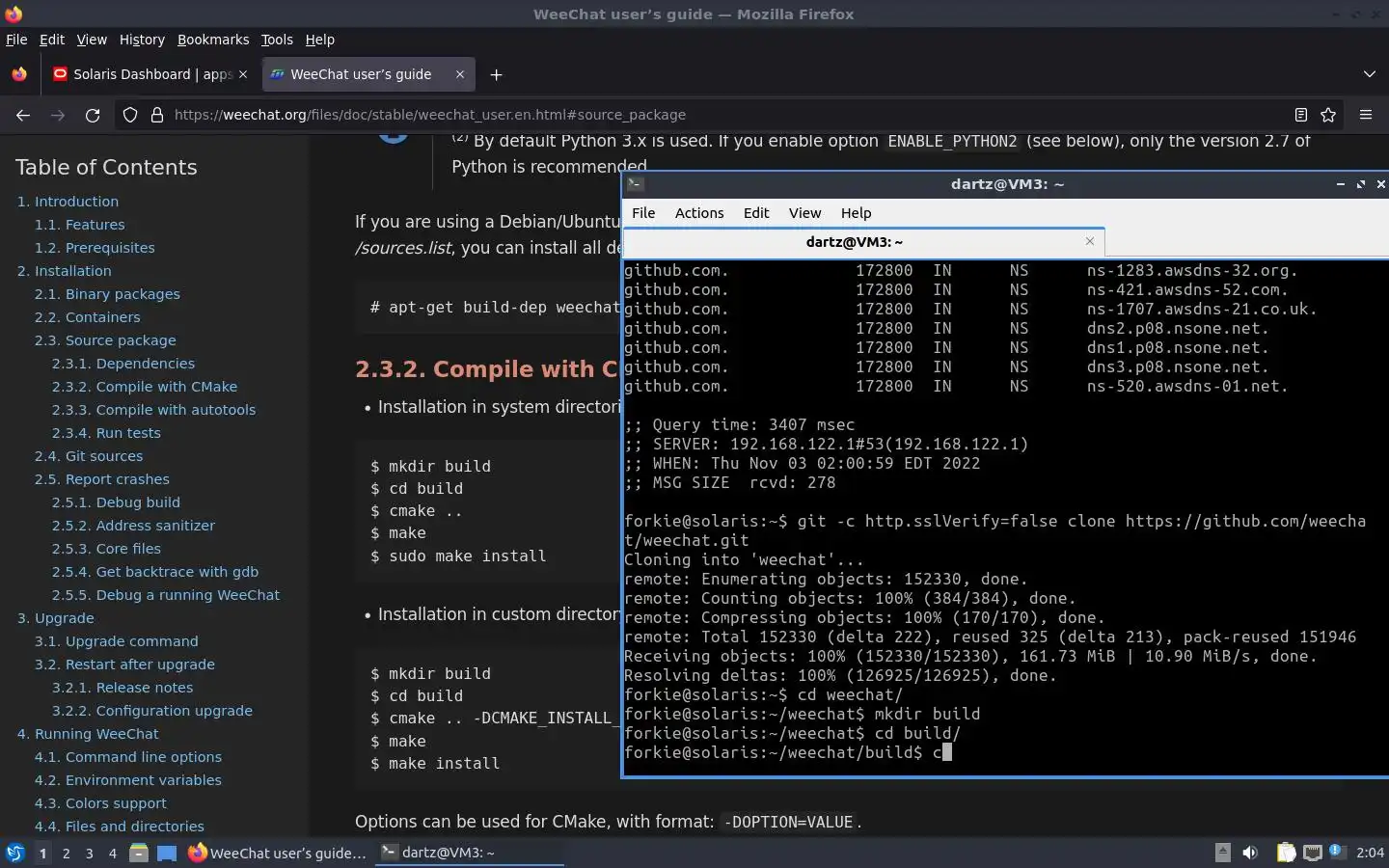Jump to 2. Installation section

(64, 271)
